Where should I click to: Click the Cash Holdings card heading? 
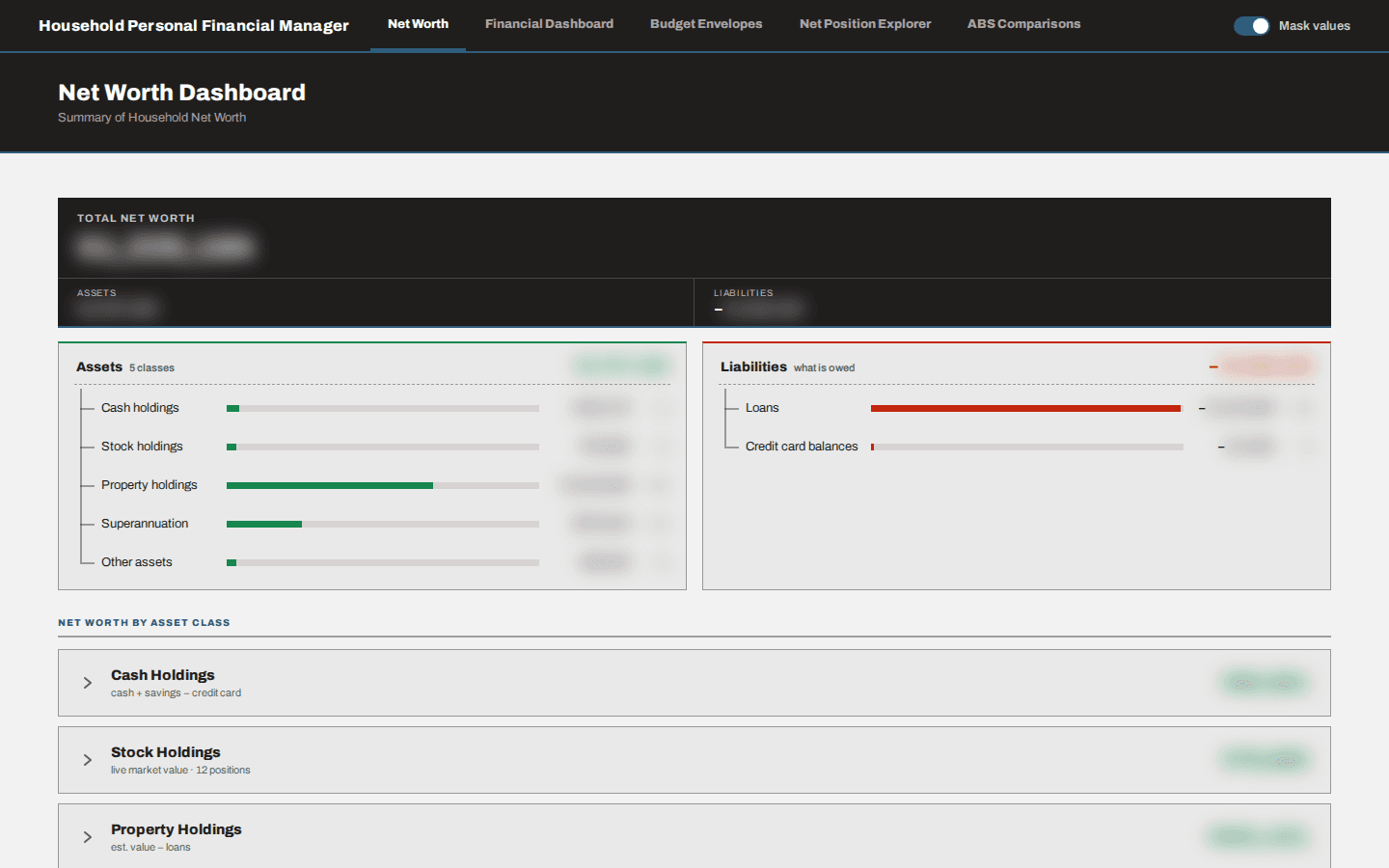coord(163,675)
